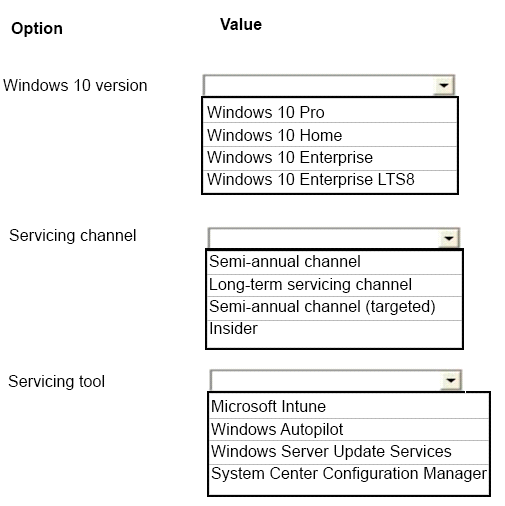Image resolution: width=505 pixels, height=506 pixels.
Task: Choose Windows 10 Enterprise
Action: click(330, 158)
